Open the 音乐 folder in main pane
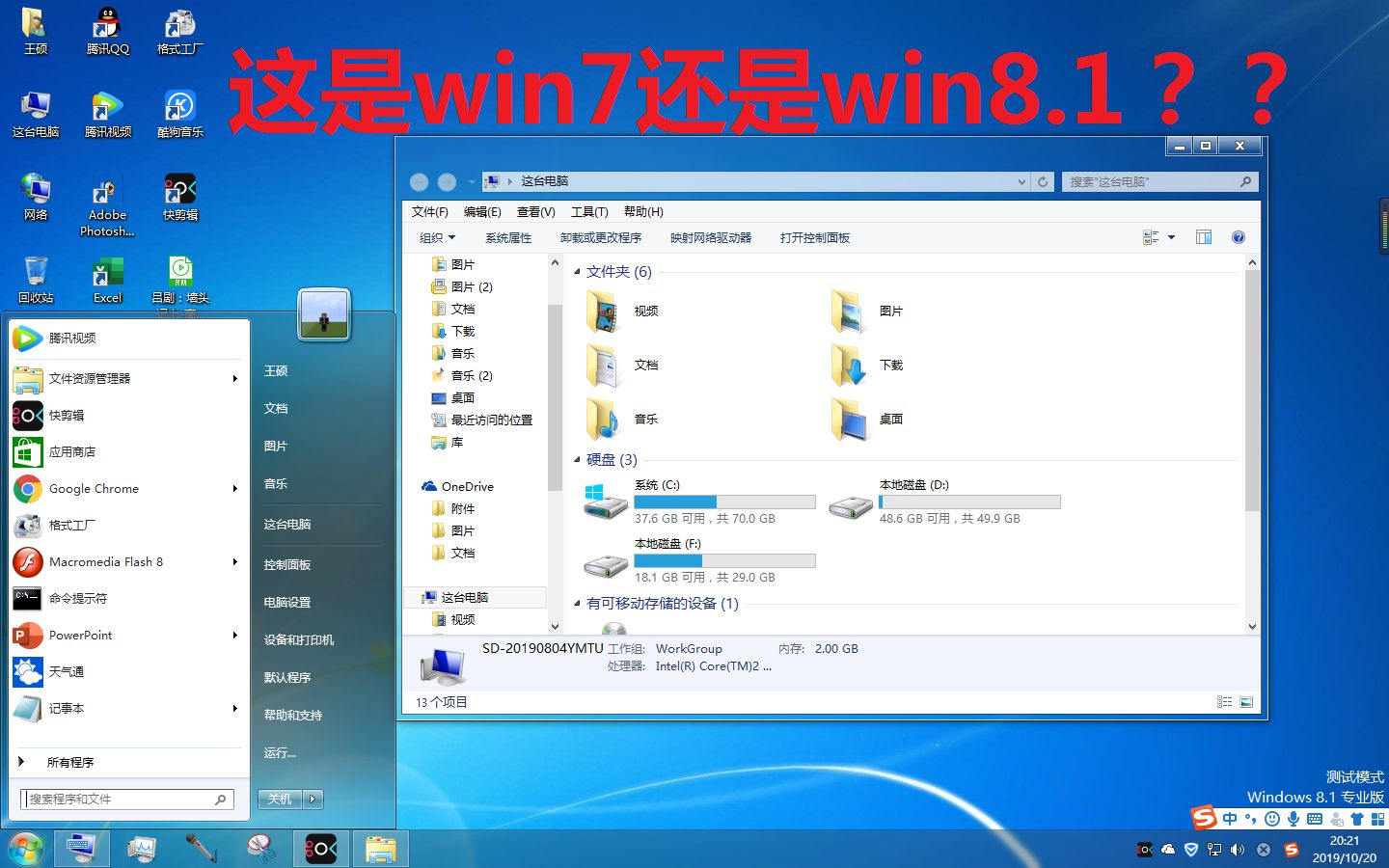This screenshot has height=868, width=1389. pyautogui.click(x=623, y=419)
